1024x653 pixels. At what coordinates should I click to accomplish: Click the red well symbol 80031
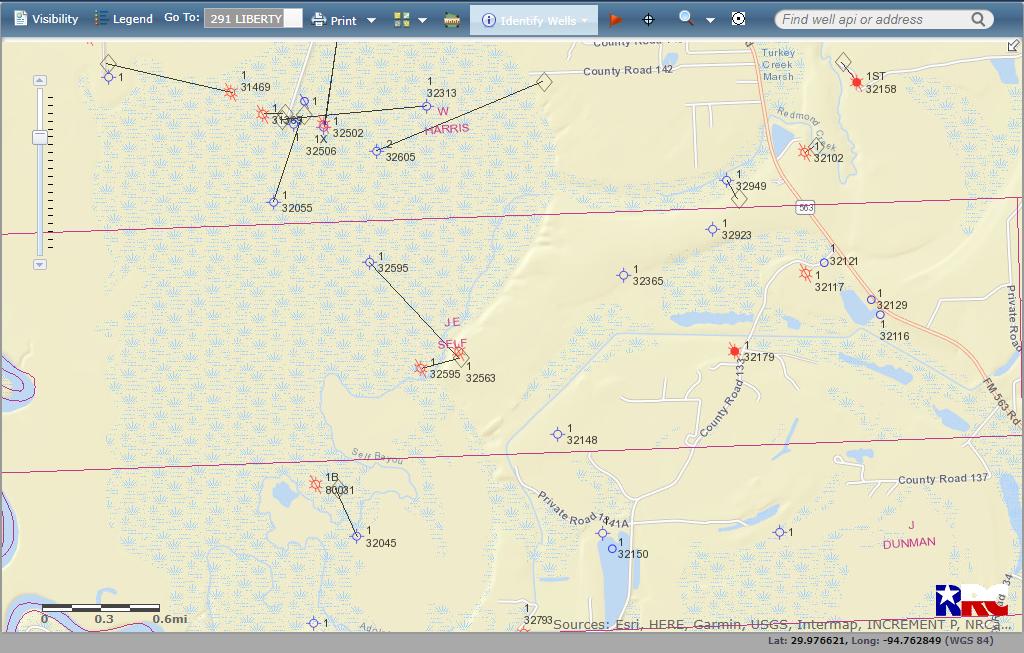[315, 485]
